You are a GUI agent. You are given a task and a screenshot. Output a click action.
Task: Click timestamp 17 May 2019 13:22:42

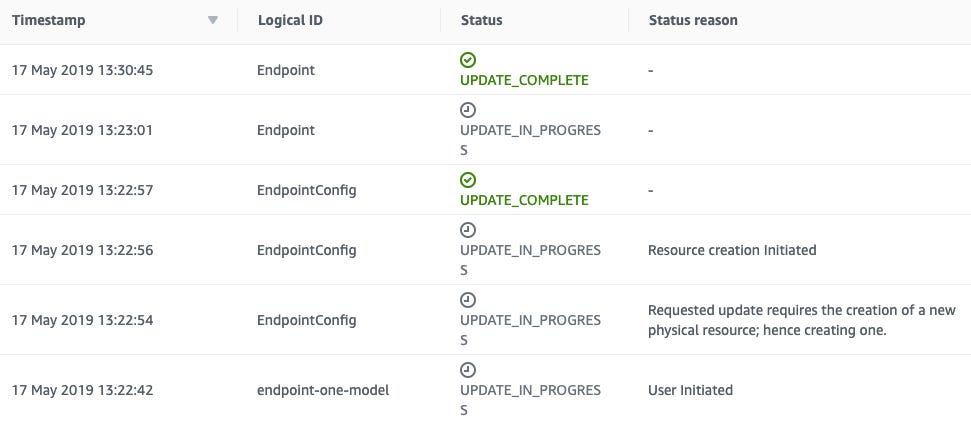82,390
